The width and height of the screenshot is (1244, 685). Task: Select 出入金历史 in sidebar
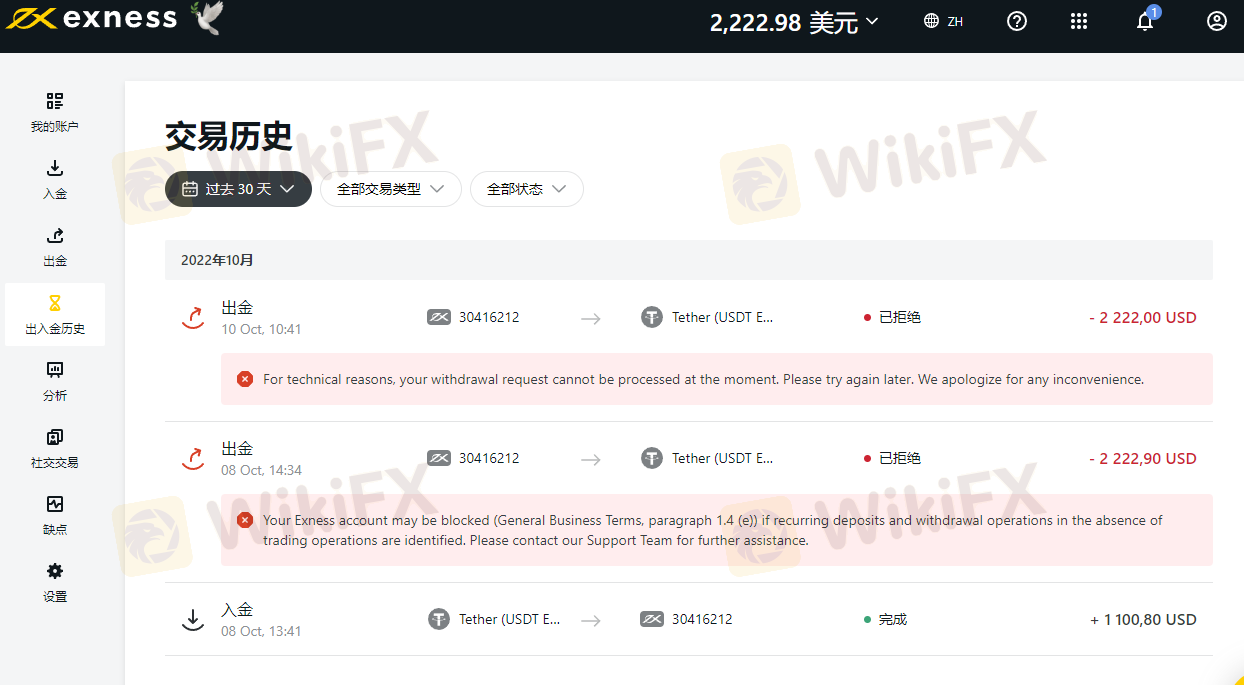55,314
